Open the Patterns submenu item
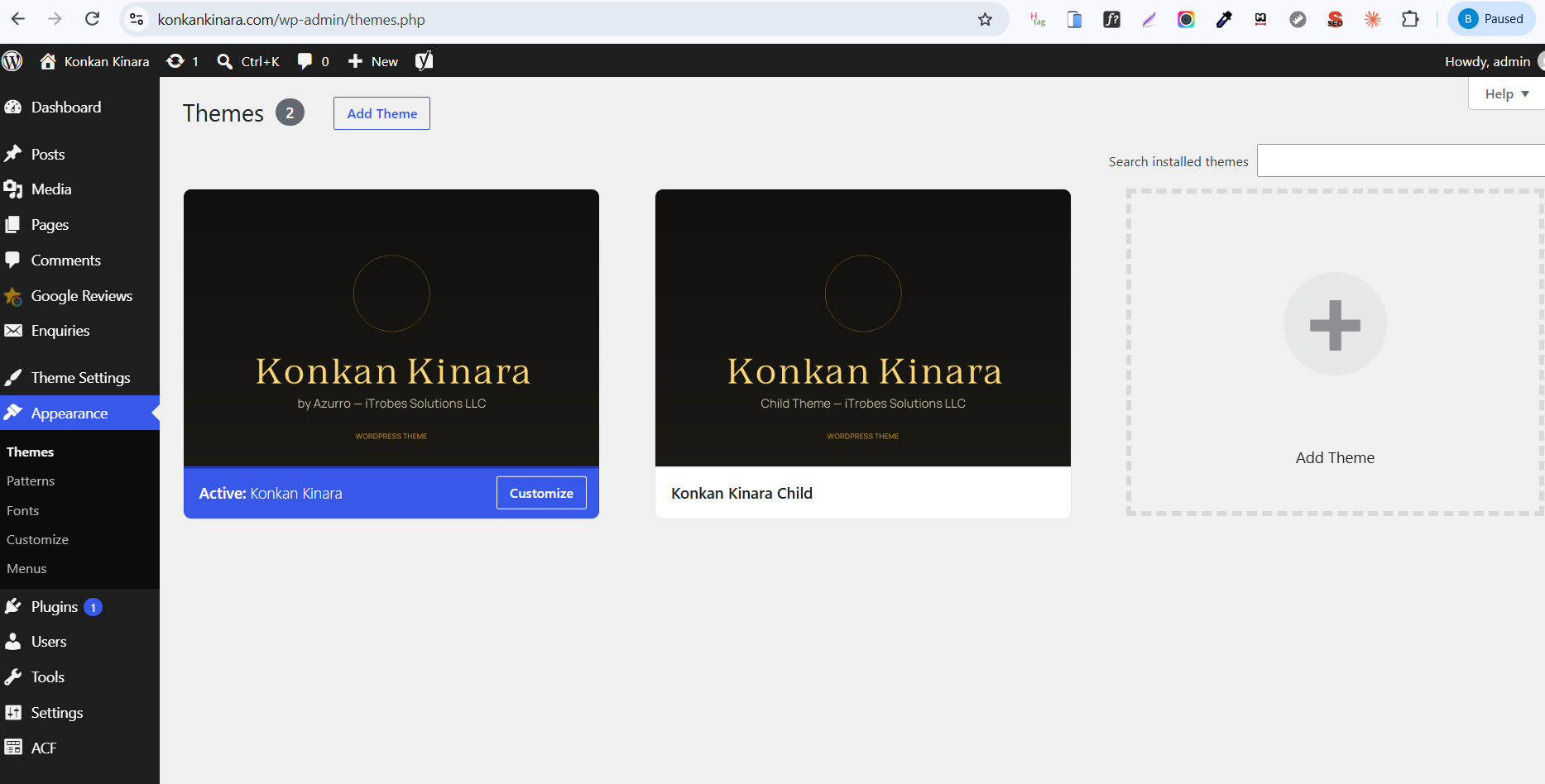Screen dimensions: 1545x784 tap(31, 481)
